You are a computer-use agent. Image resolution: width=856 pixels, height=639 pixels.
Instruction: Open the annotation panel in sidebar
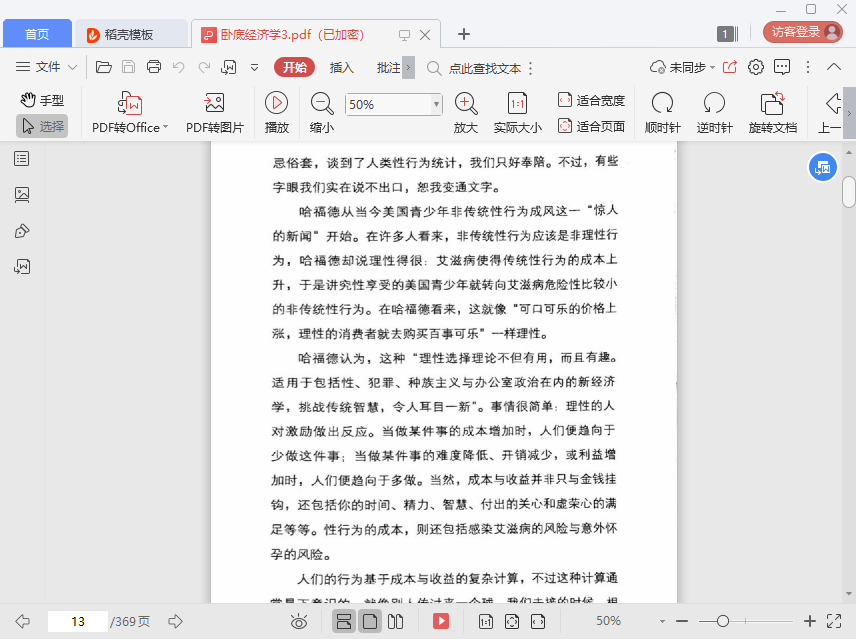pyautogui.click(x=22, y=231)
